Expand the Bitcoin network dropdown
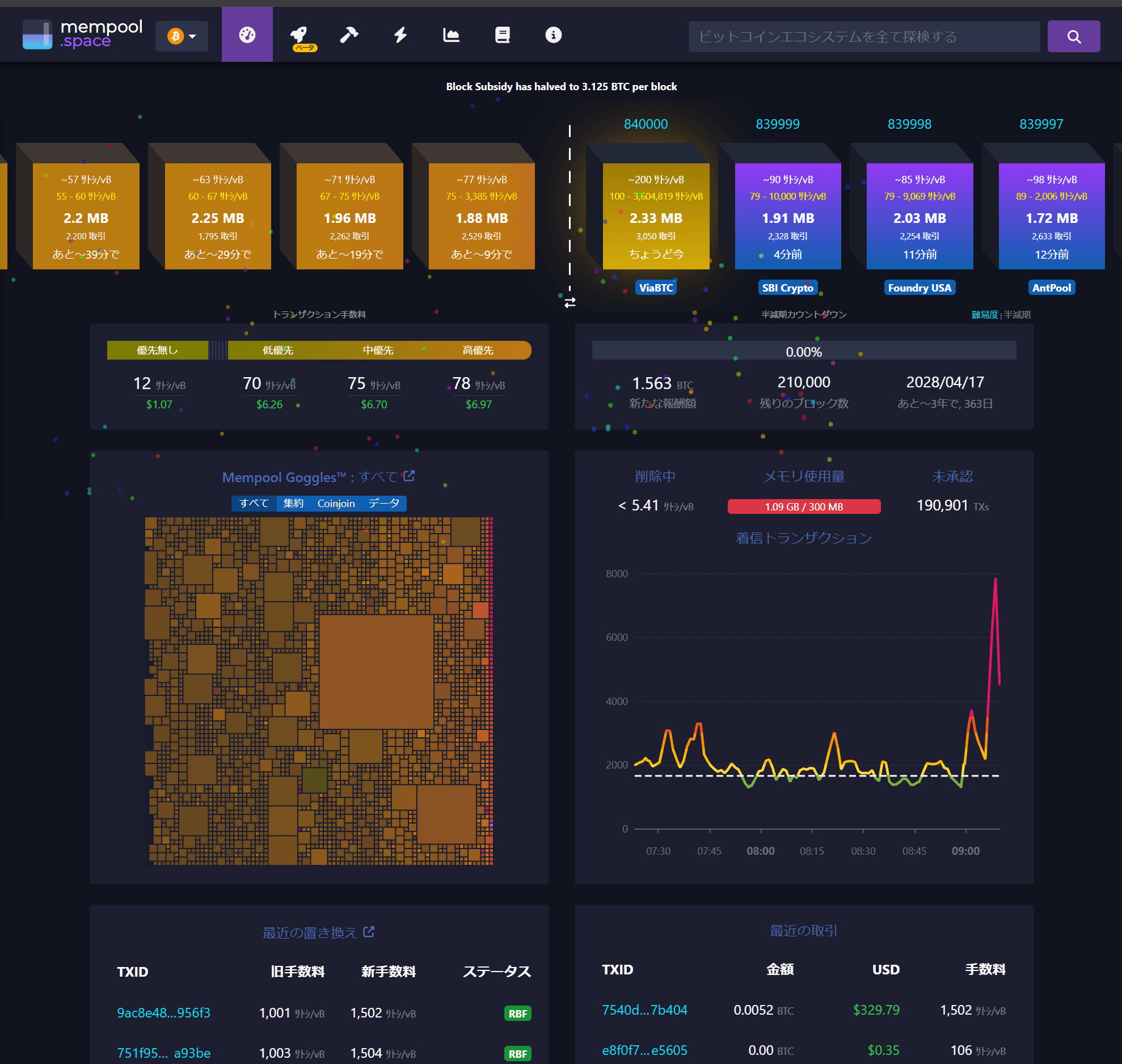 [182, 36]
